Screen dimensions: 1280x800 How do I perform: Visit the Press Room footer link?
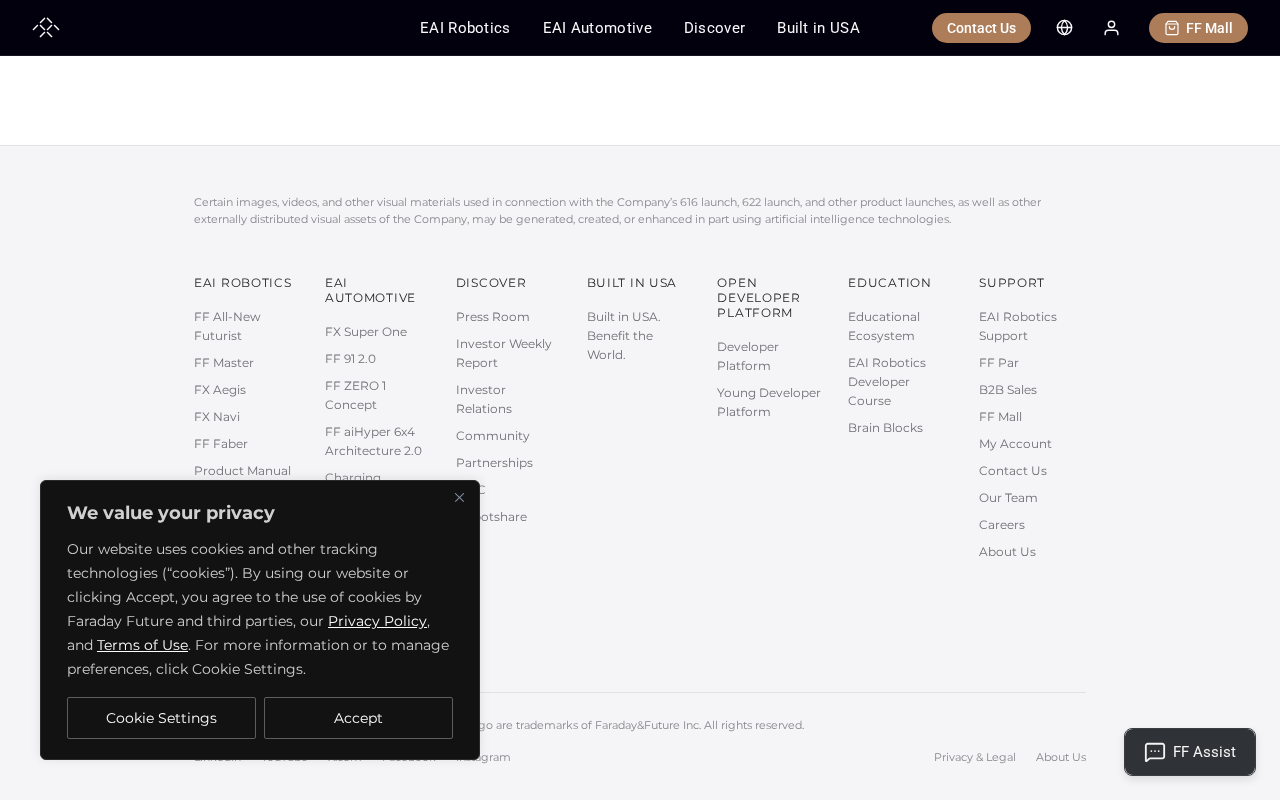click(493, 317)
